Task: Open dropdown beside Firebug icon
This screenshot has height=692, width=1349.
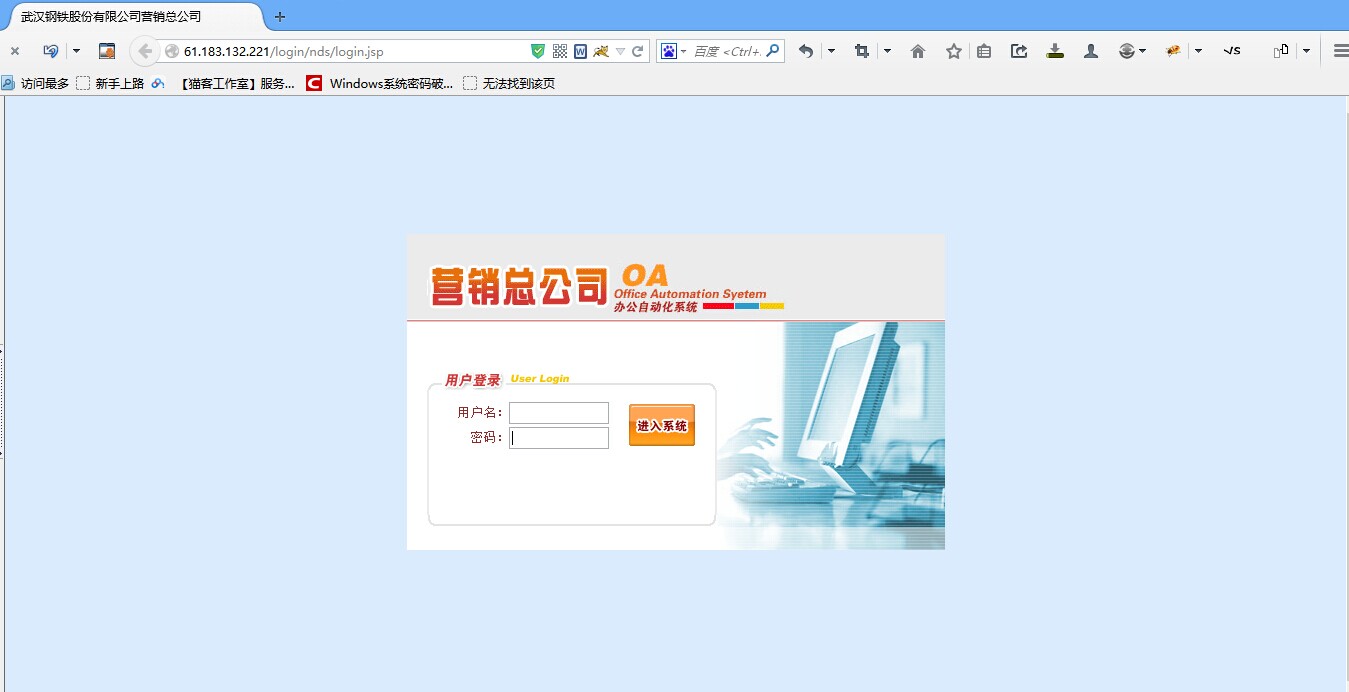Action: pos(1198,51)
